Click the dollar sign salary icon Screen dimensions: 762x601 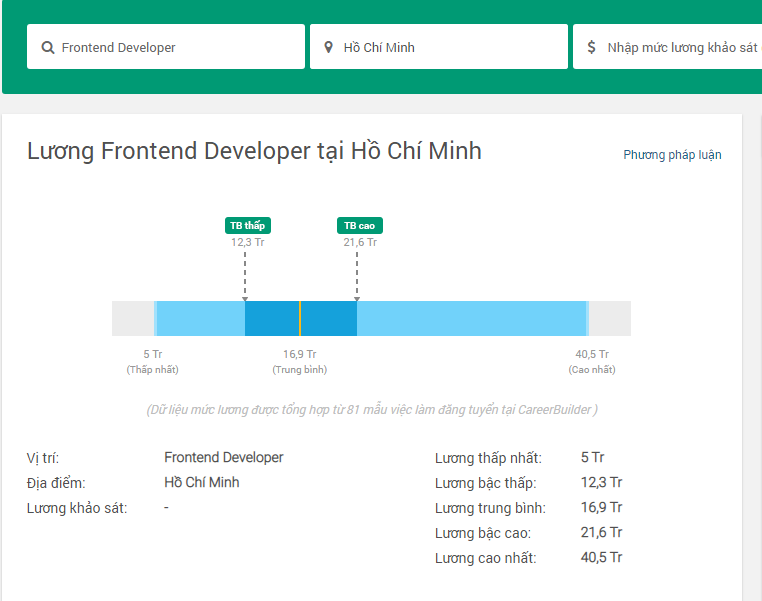(x=591, y=47)
